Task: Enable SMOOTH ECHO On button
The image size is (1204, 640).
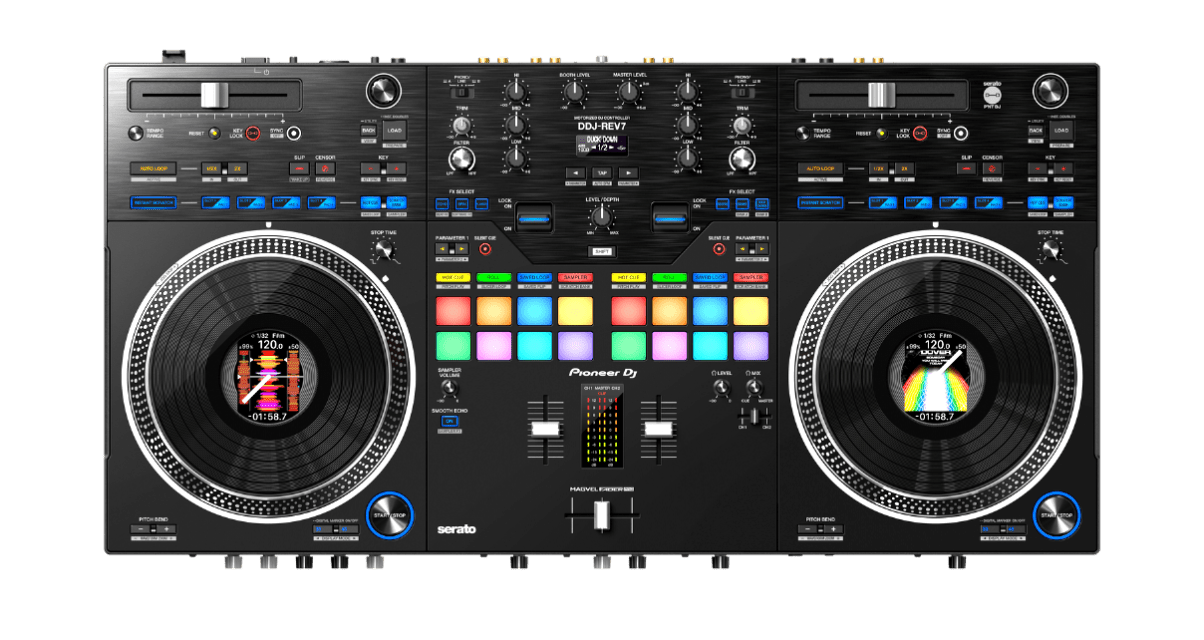Action: pyautogui.click(x=448, y=421)
